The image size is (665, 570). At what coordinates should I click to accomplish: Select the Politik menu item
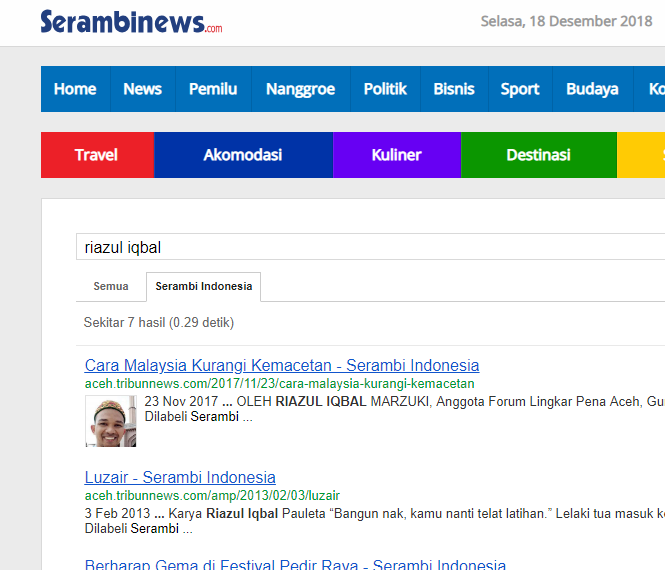click(x=385, y=89)
